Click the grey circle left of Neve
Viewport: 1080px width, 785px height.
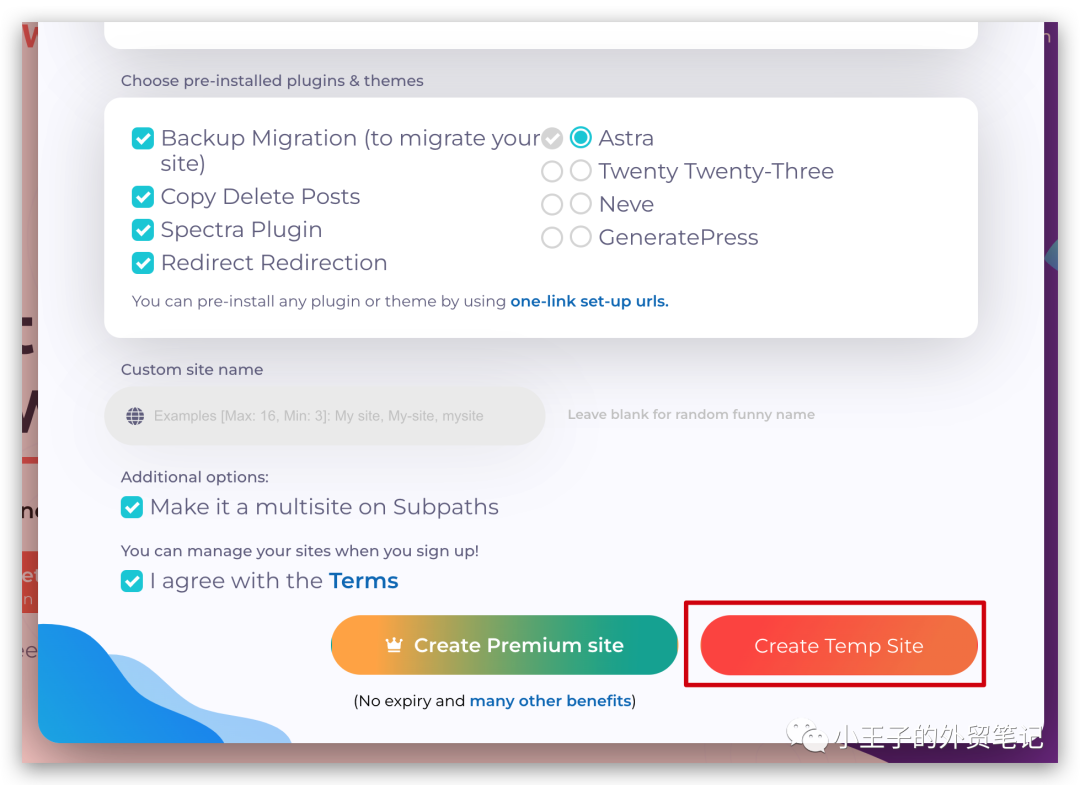[x=552, y=204]
